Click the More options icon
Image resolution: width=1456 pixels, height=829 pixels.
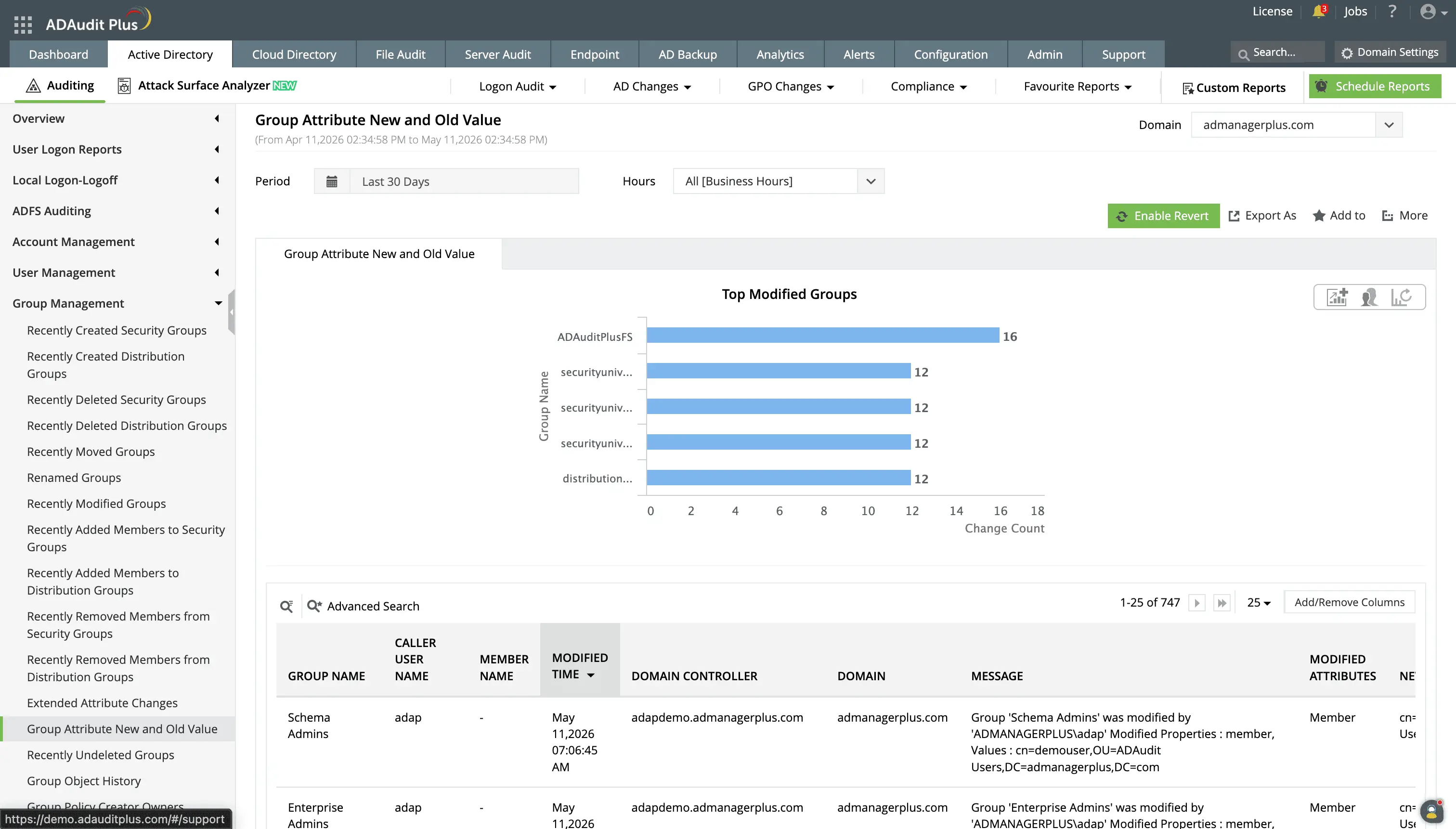pos(1388,216)
